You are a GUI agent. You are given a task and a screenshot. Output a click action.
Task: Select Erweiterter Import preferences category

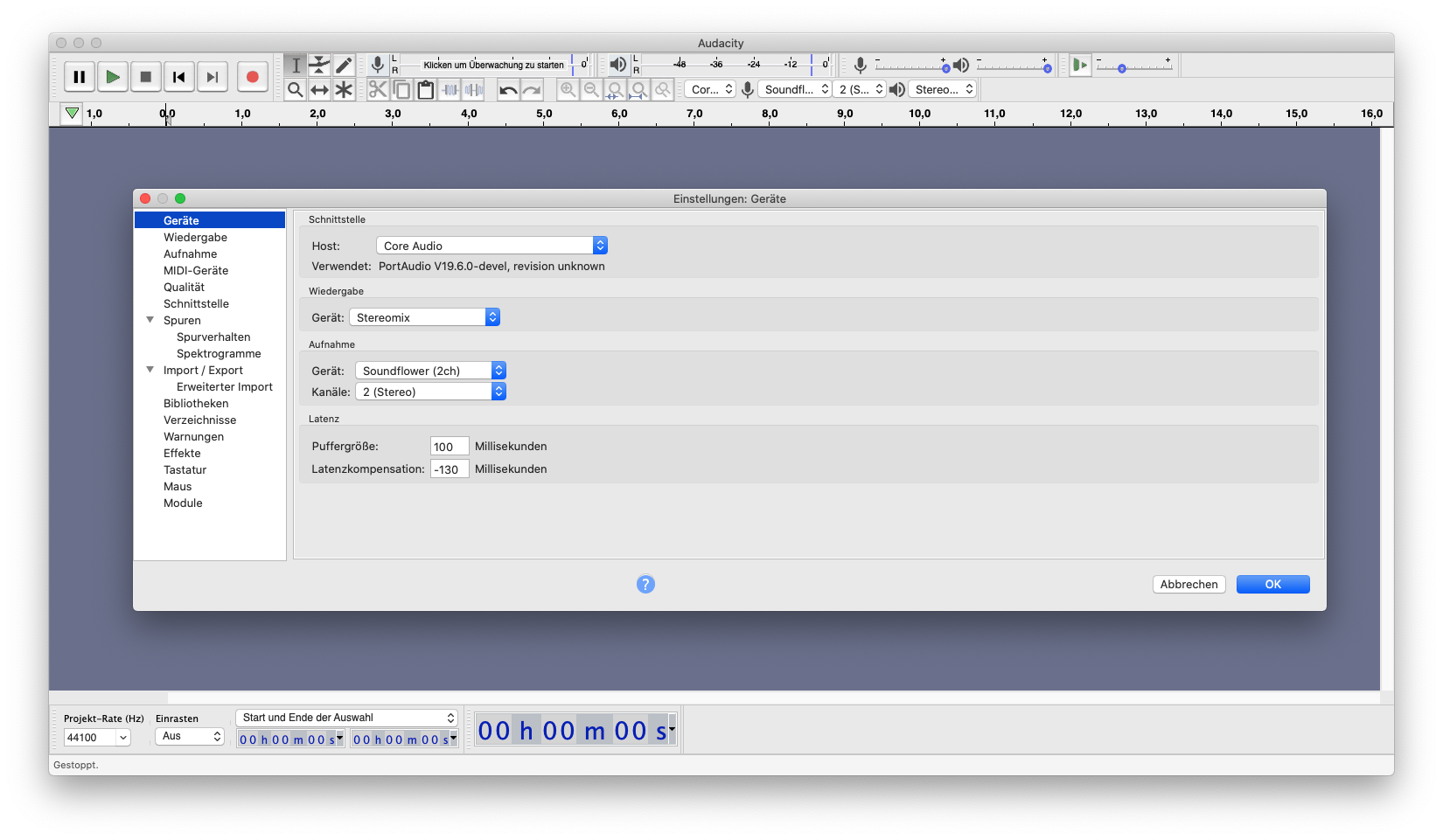225,386
